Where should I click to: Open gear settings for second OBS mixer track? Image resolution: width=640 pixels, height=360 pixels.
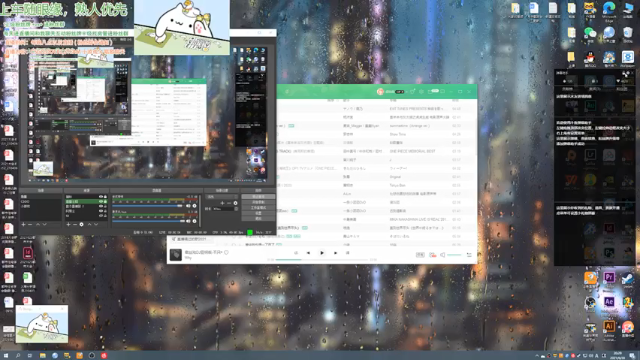pos(194,221)
